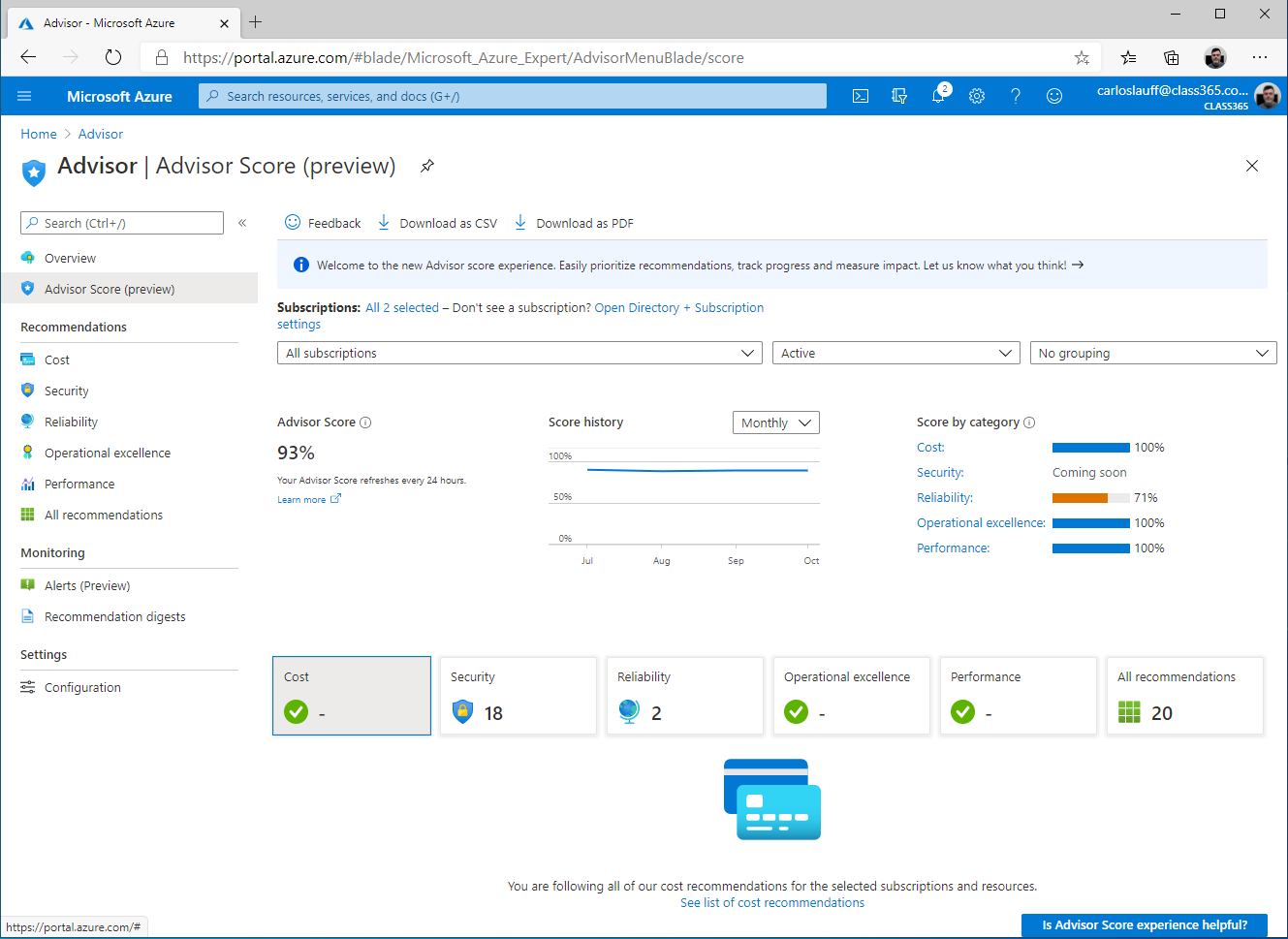Click Is Advisor Score experience helpful button
Image resolution: width=1288 pixels, height=939 pixels.
coord(1145,924)
